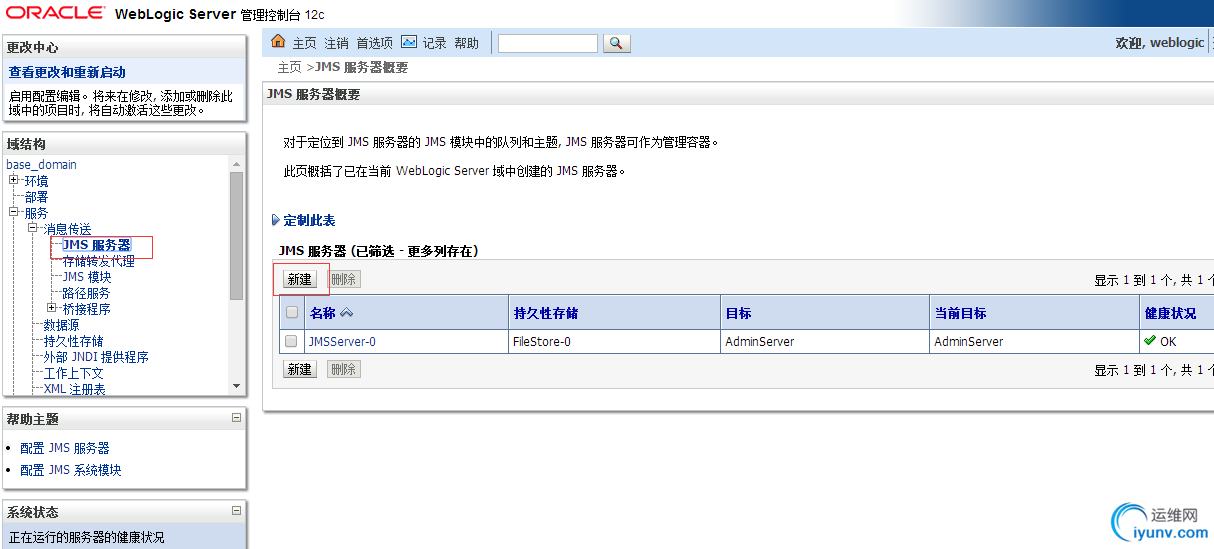Select JMS 模块 tree item
Screen dimensions: 1214x549
tap(87, 277)
